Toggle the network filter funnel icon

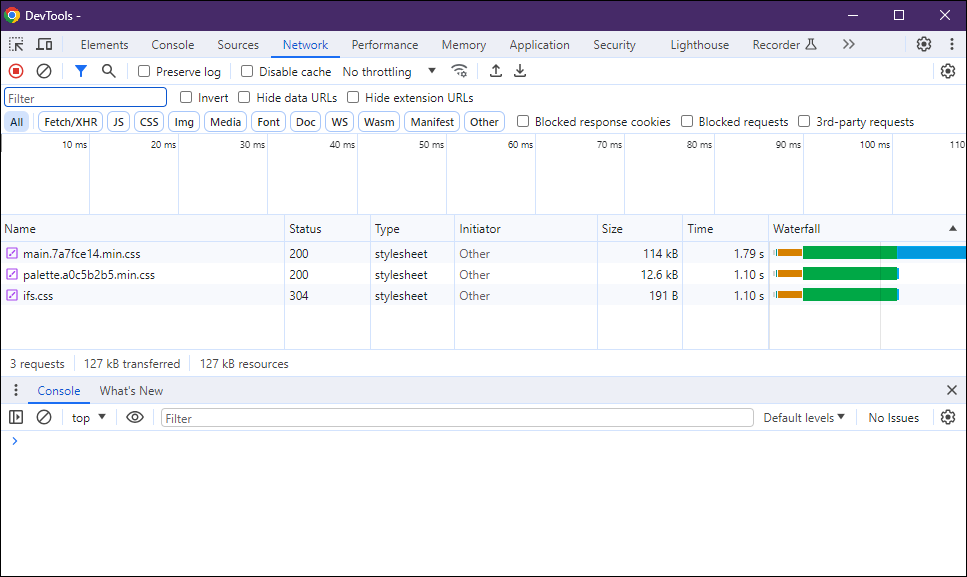[81, 71]
